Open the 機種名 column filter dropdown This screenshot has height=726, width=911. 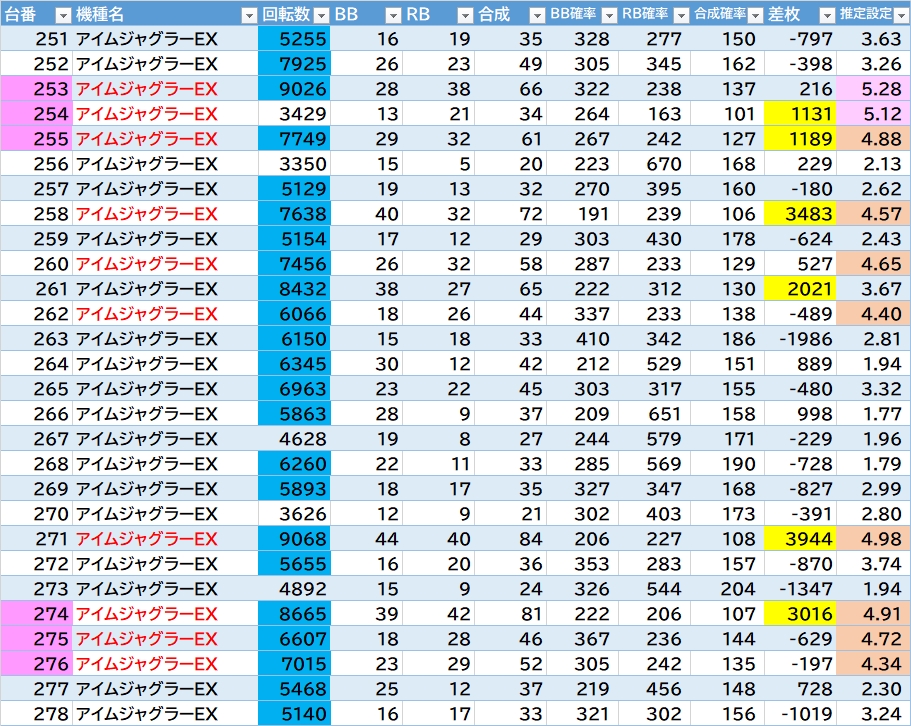click(x=249, y=16)
